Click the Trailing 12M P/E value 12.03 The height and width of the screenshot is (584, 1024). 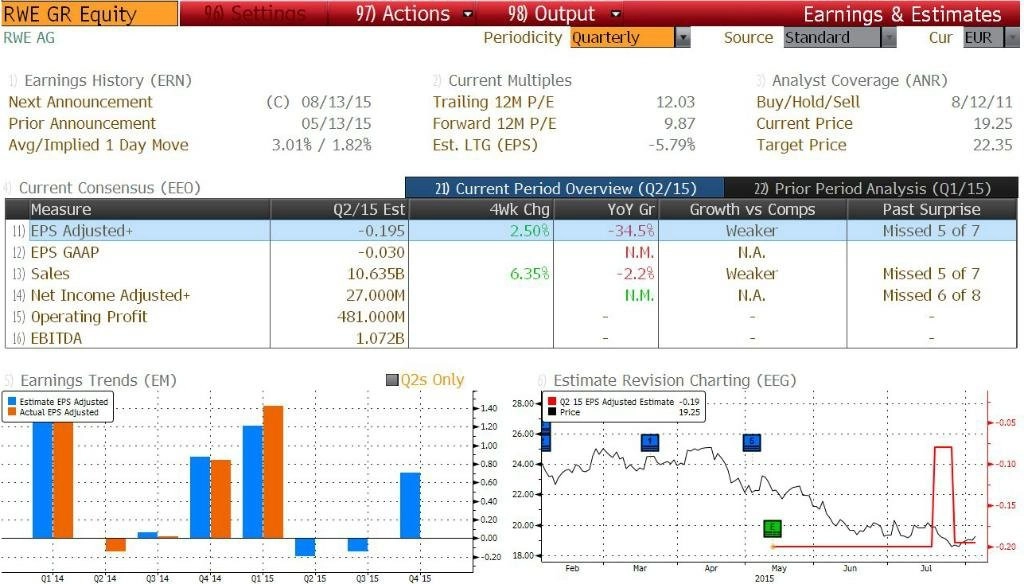pyautogui.click(x=675, y=102)
